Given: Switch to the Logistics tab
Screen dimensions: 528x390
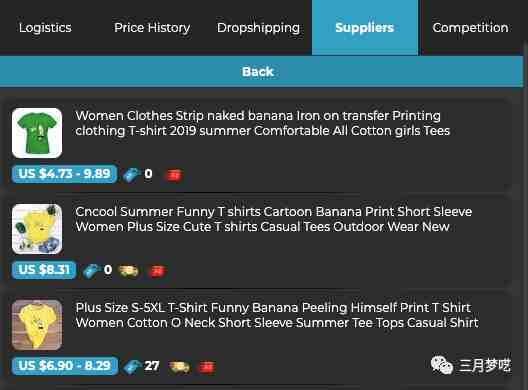Looking at the screenshot, I should click(x=45, y=28).
